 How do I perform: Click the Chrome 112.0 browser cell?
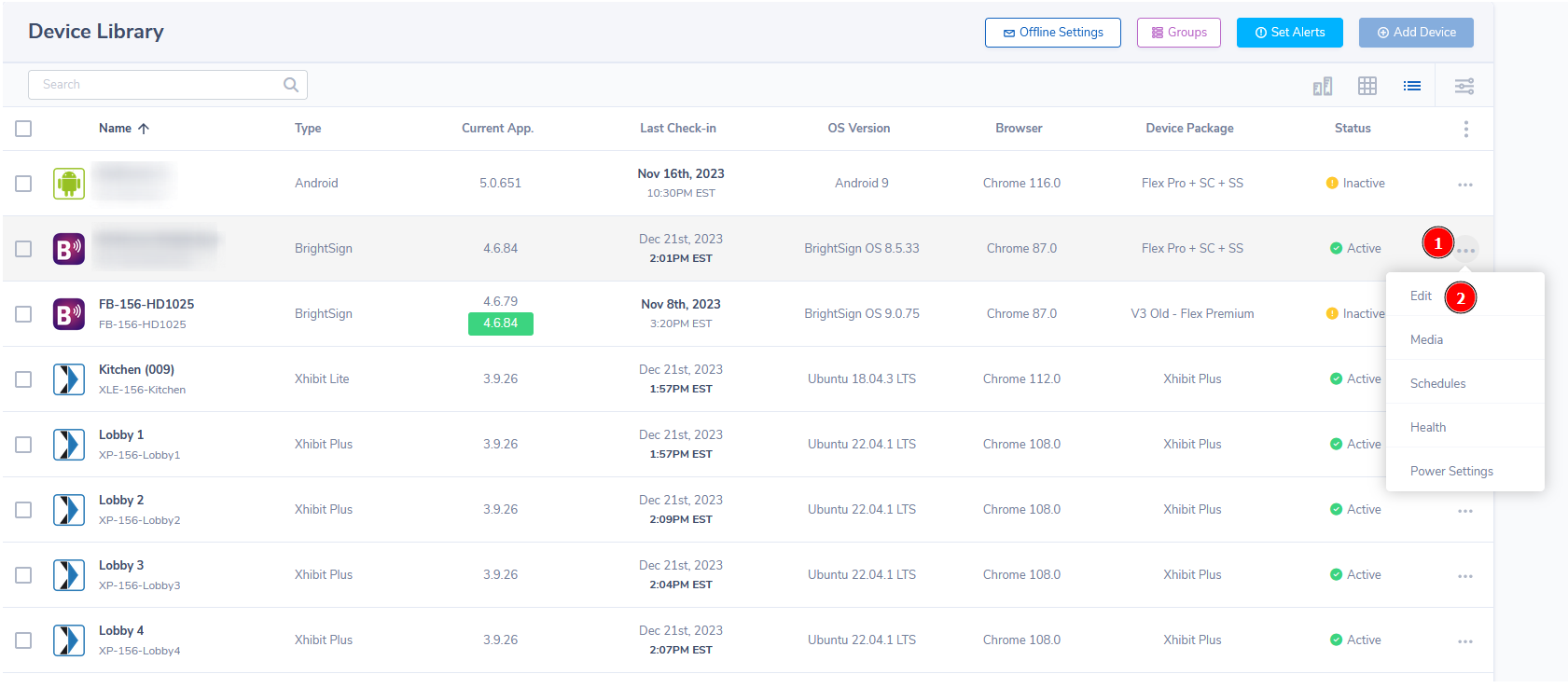point(1021,379)
